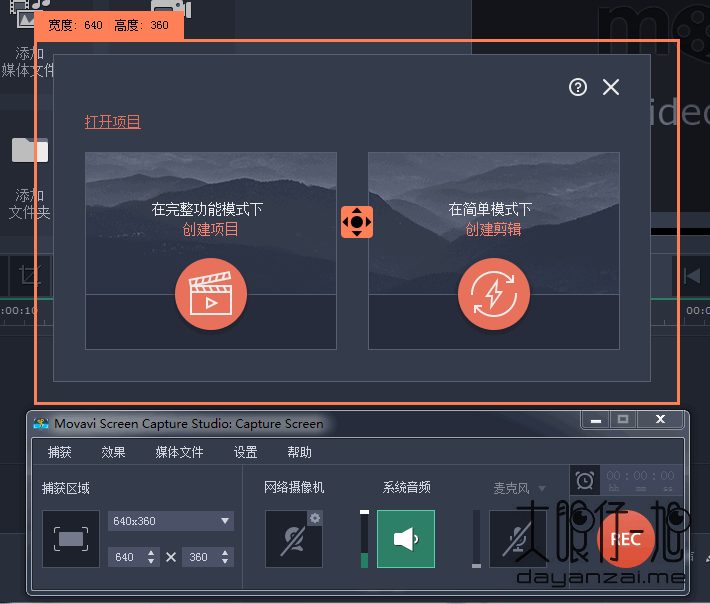The height and width of the screenshot is (604, 710).
Task: Open the 麦克风 microphone device dropdown
Action: (x=543, y=489)
